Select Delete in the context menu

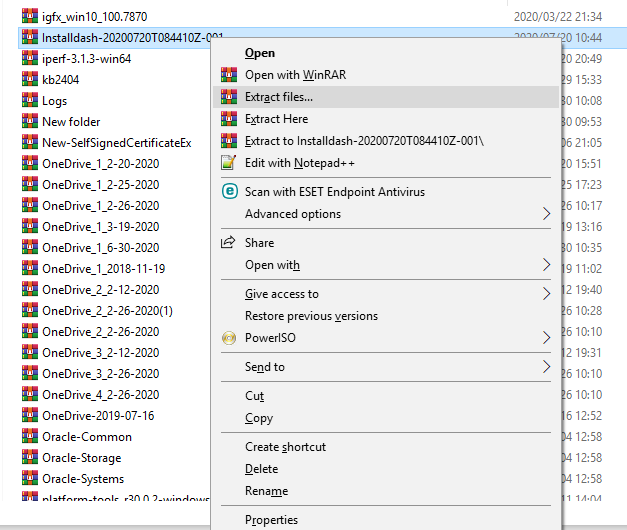[261, 468]
